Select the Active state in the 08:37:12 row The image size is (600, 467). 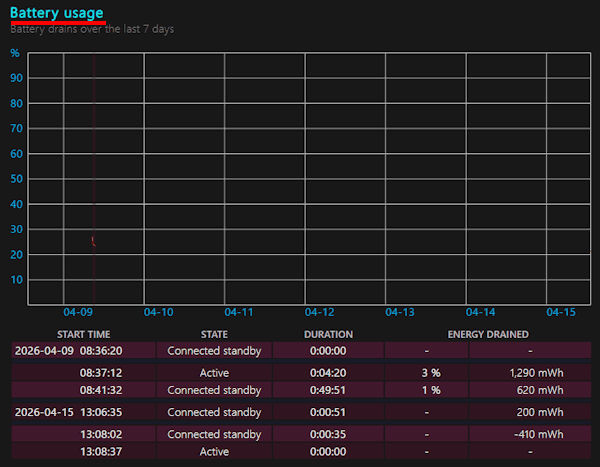coord(214,372)
